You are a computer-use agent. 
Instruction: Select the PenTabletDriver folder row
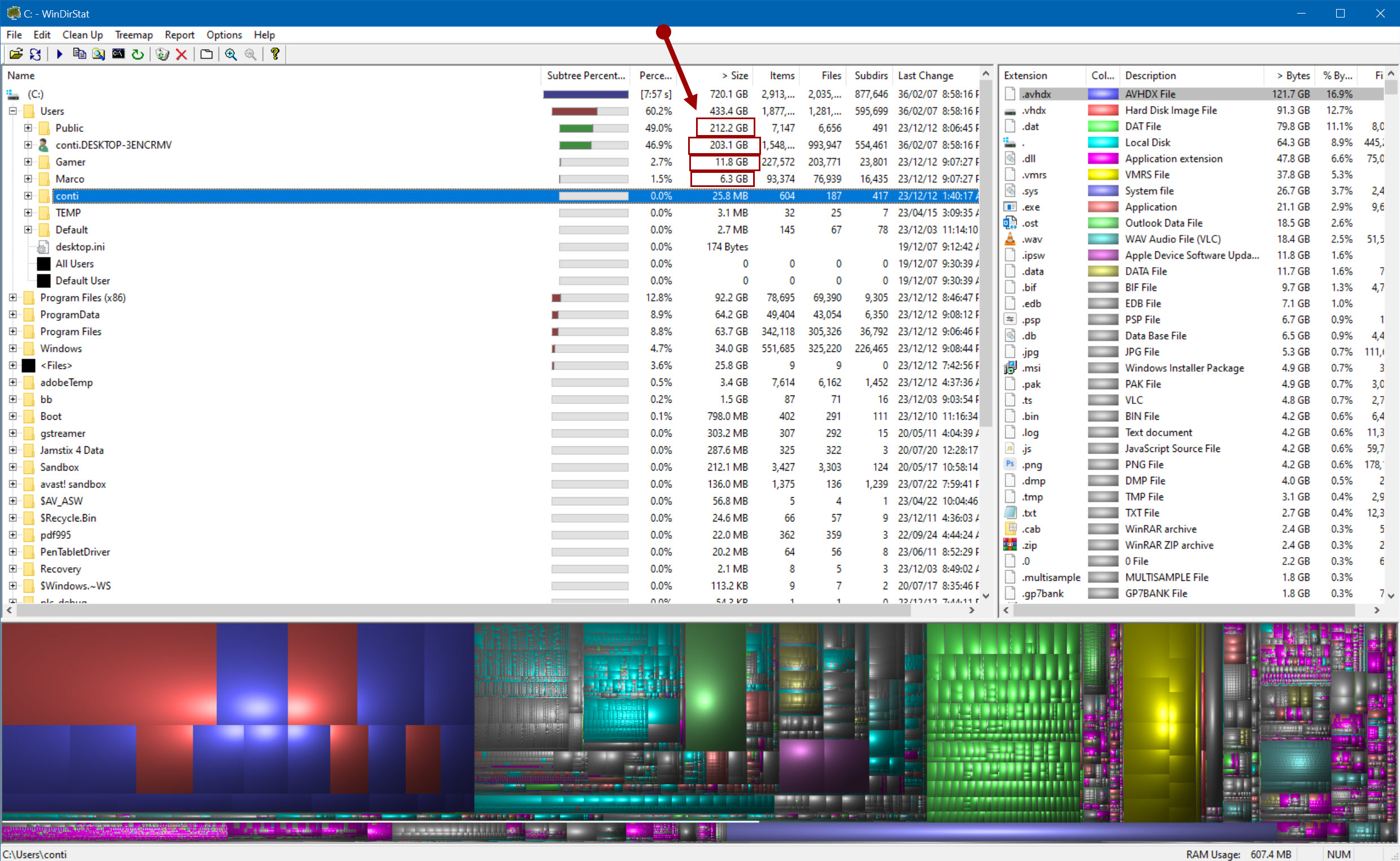point(491,552)
